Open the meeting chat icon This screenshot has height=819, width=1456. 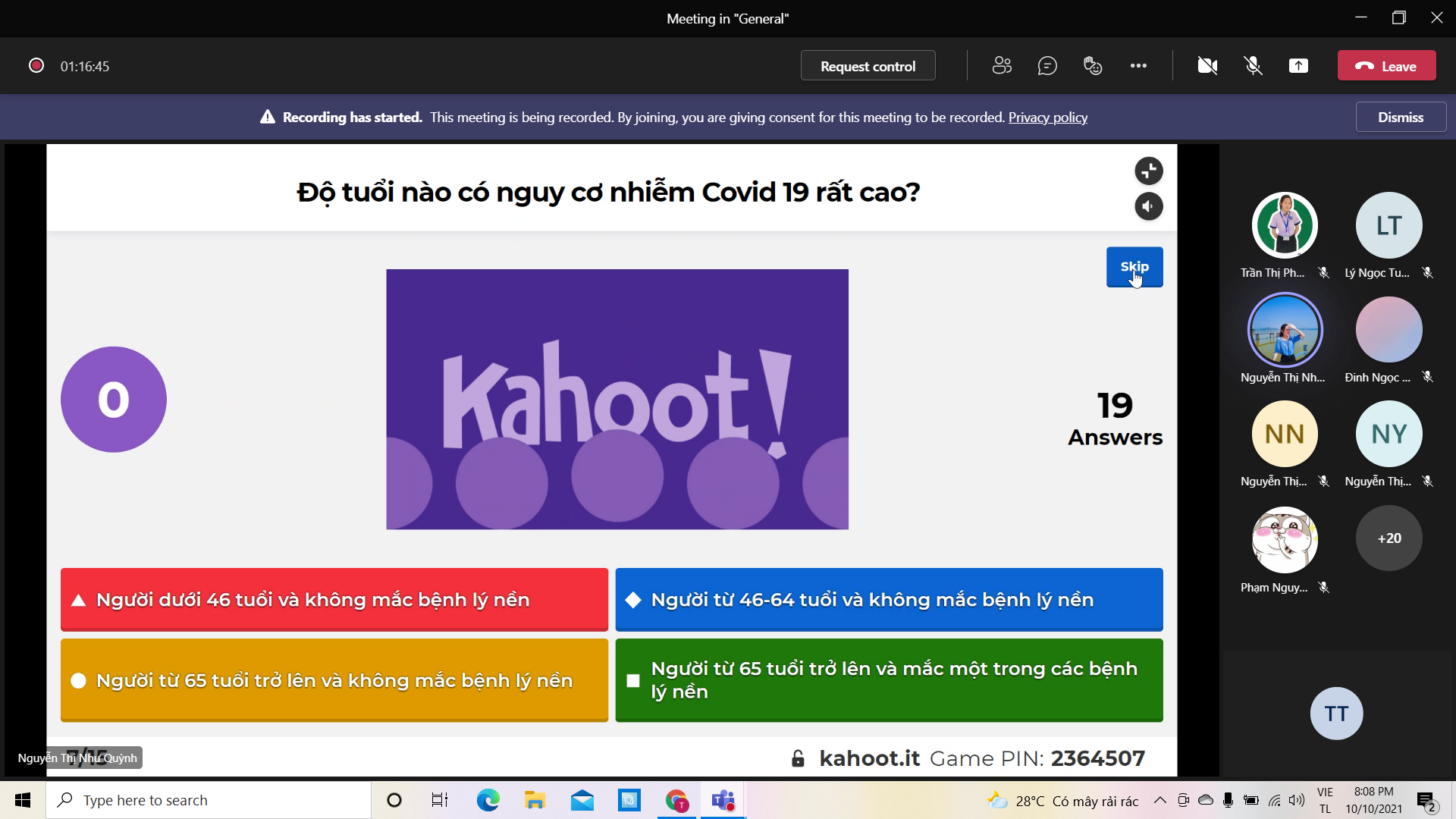[1047, 66]
